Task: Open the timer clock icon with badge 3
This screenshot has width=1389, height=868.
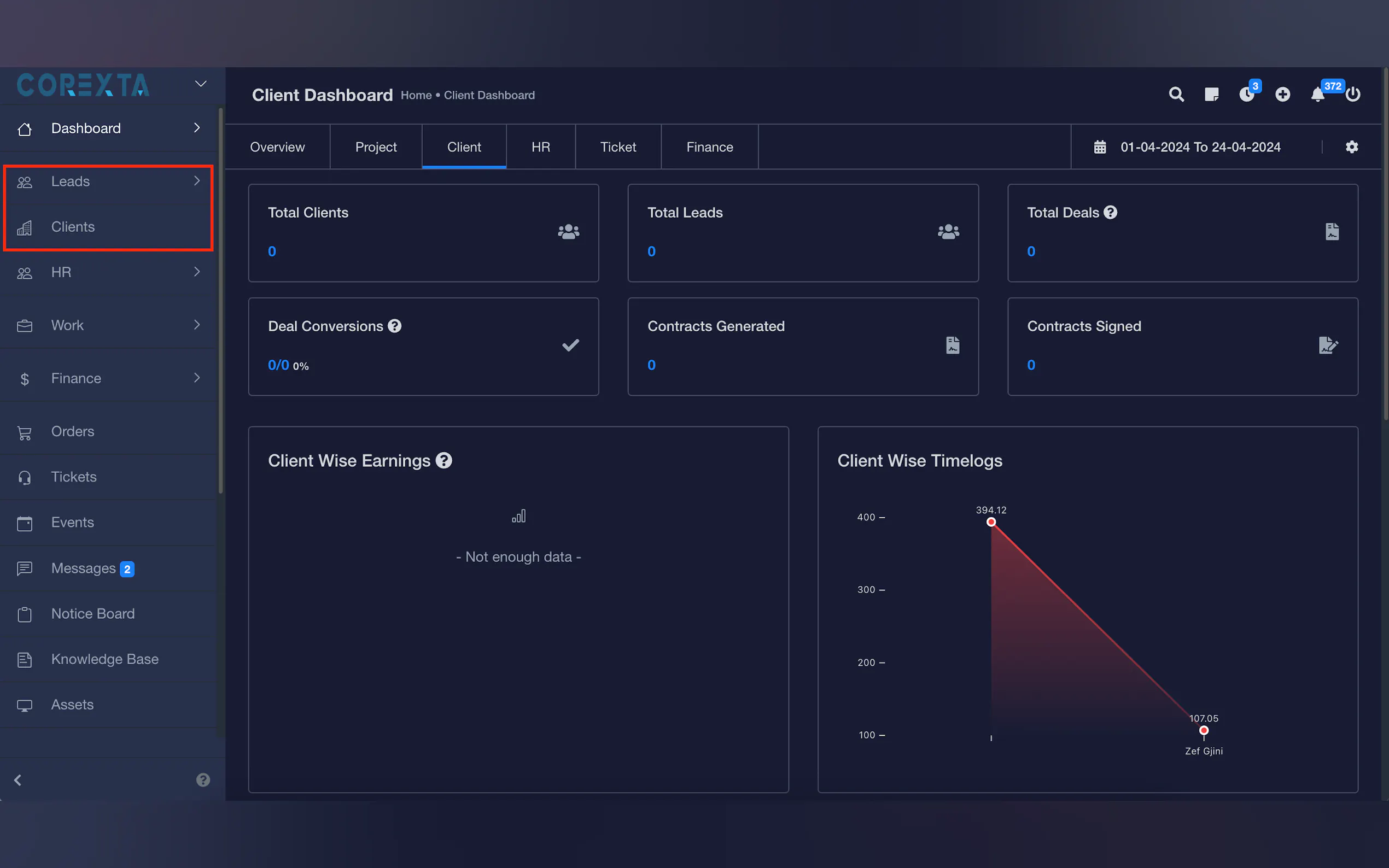Action: 1247,94
